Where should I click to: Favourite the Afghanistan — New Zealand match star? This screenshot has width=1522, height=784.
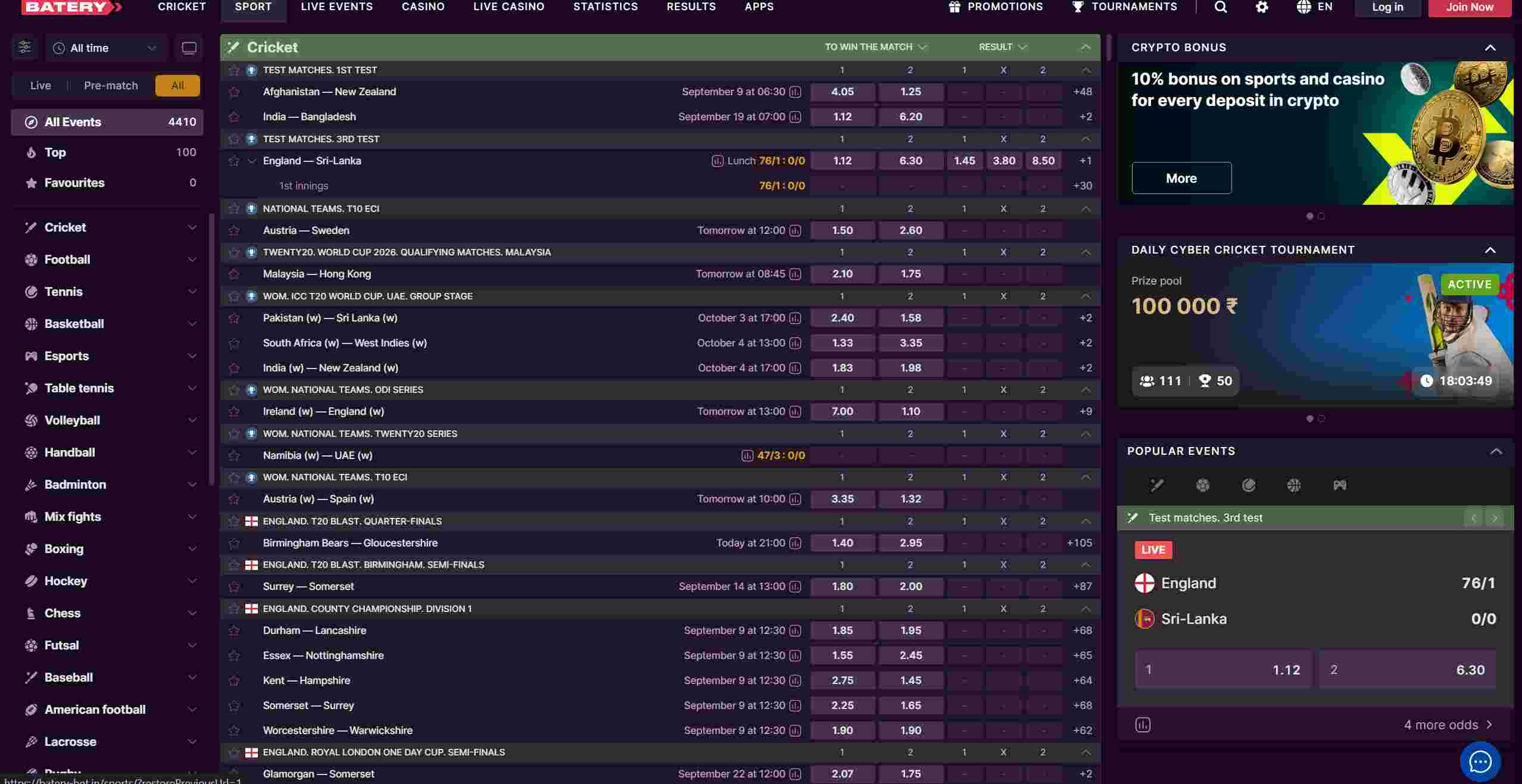[x=234, y=92]
